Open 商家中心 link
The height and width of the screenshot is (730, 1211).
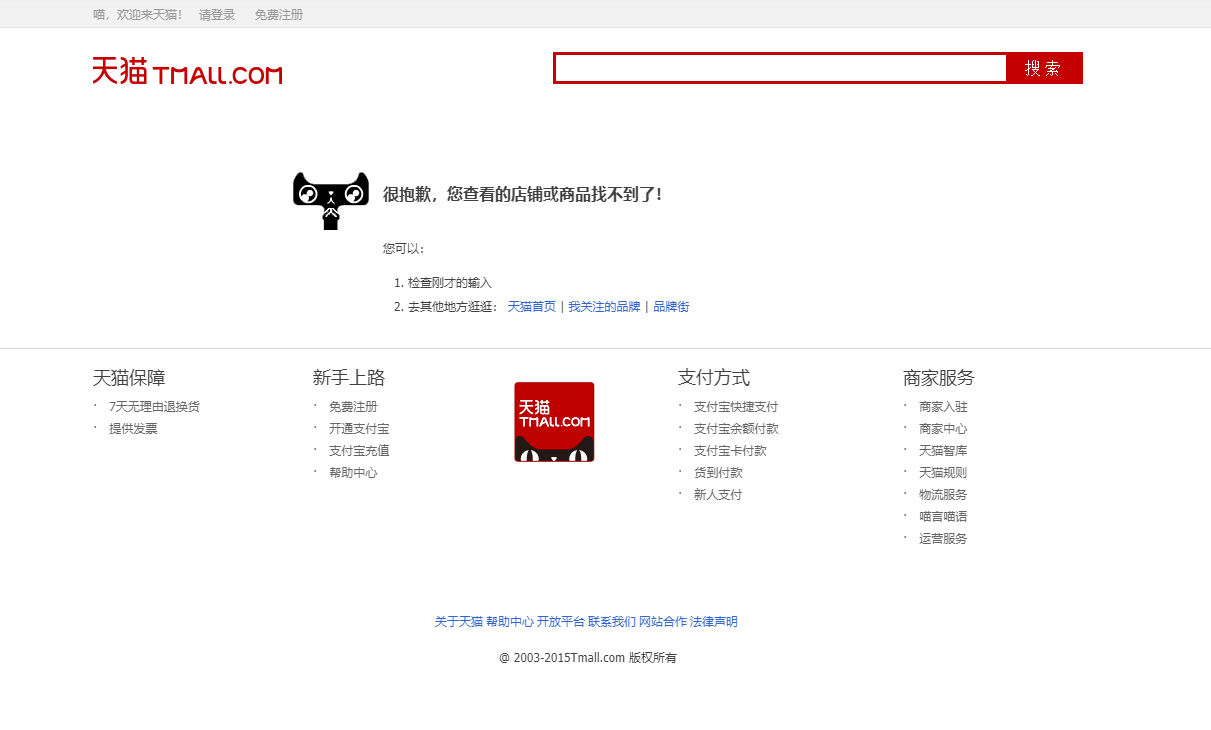click(943, 429)
